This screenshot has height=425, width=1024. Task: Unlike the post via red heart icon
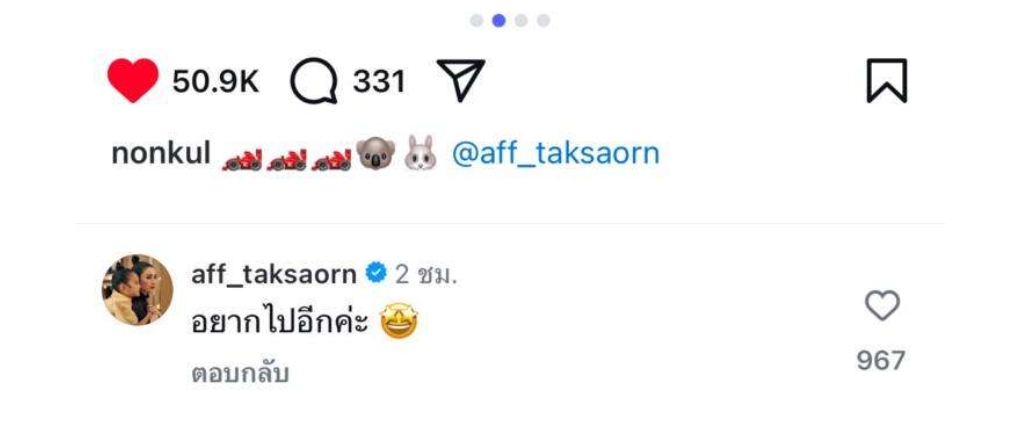click(133, 81)
